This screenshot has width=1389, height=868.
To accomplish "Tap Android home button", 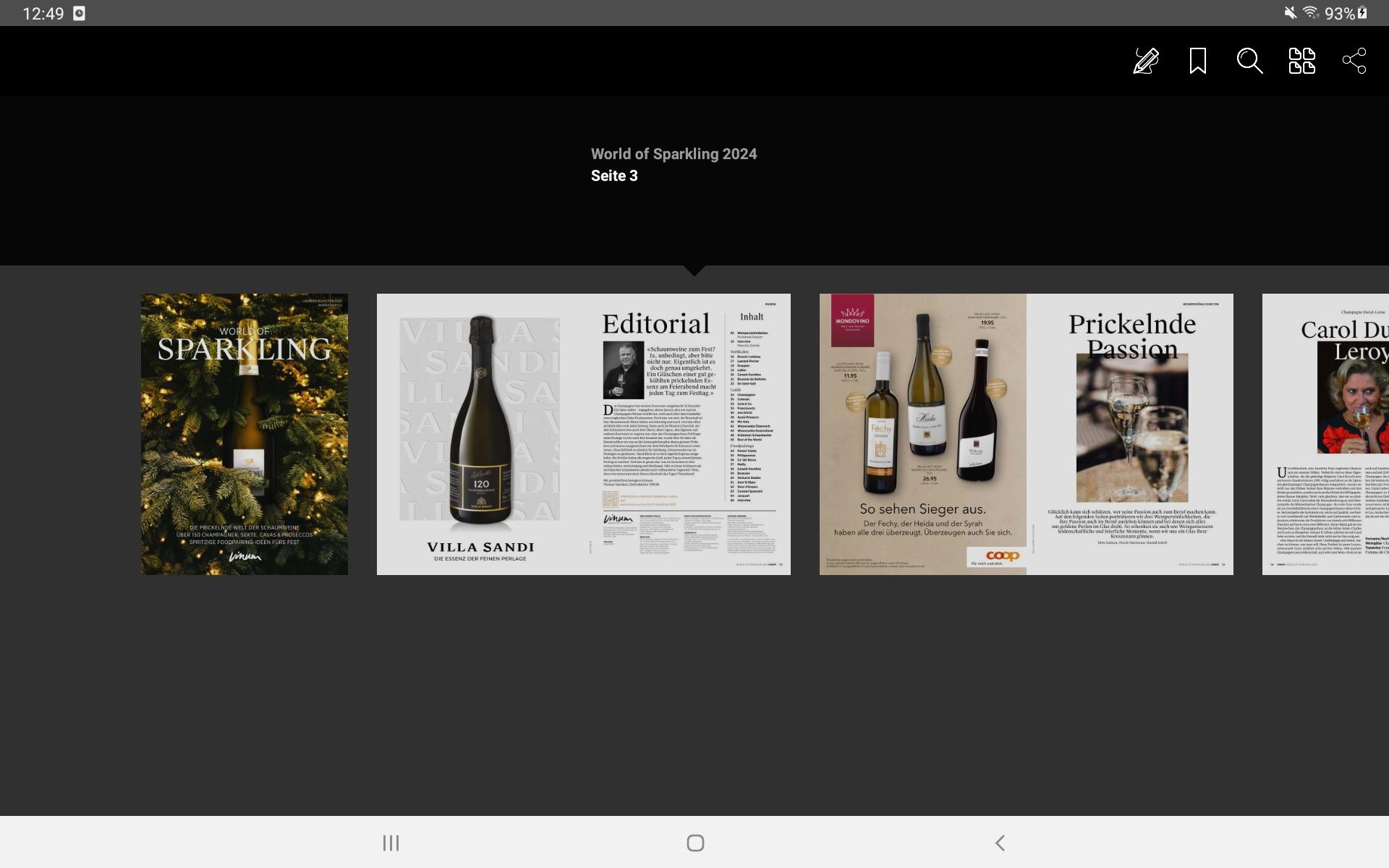I will (695, 843).
